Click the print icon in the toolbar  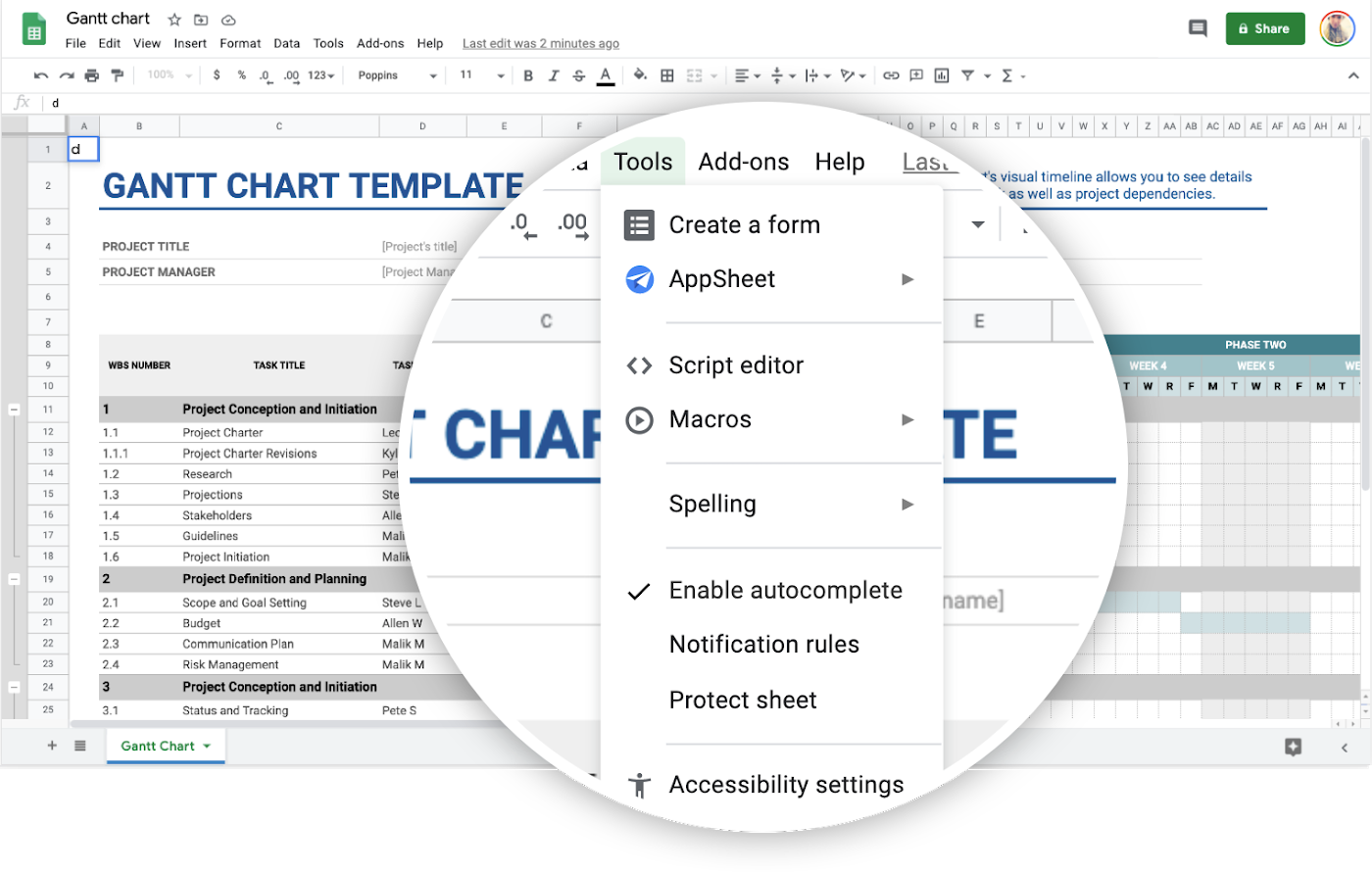(92, 75)
